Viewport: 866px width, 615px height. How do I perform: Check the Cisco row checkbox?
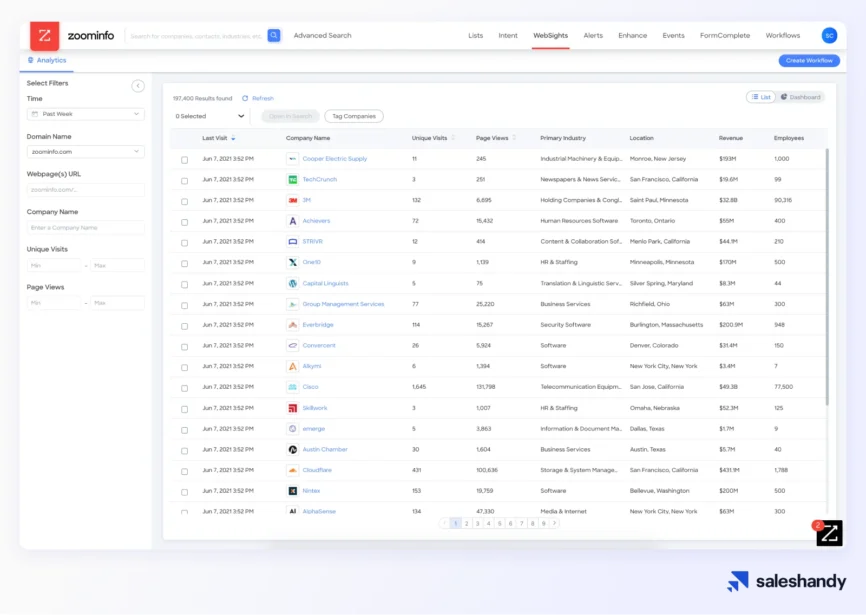pyautogui.click(x=184, y=388)
